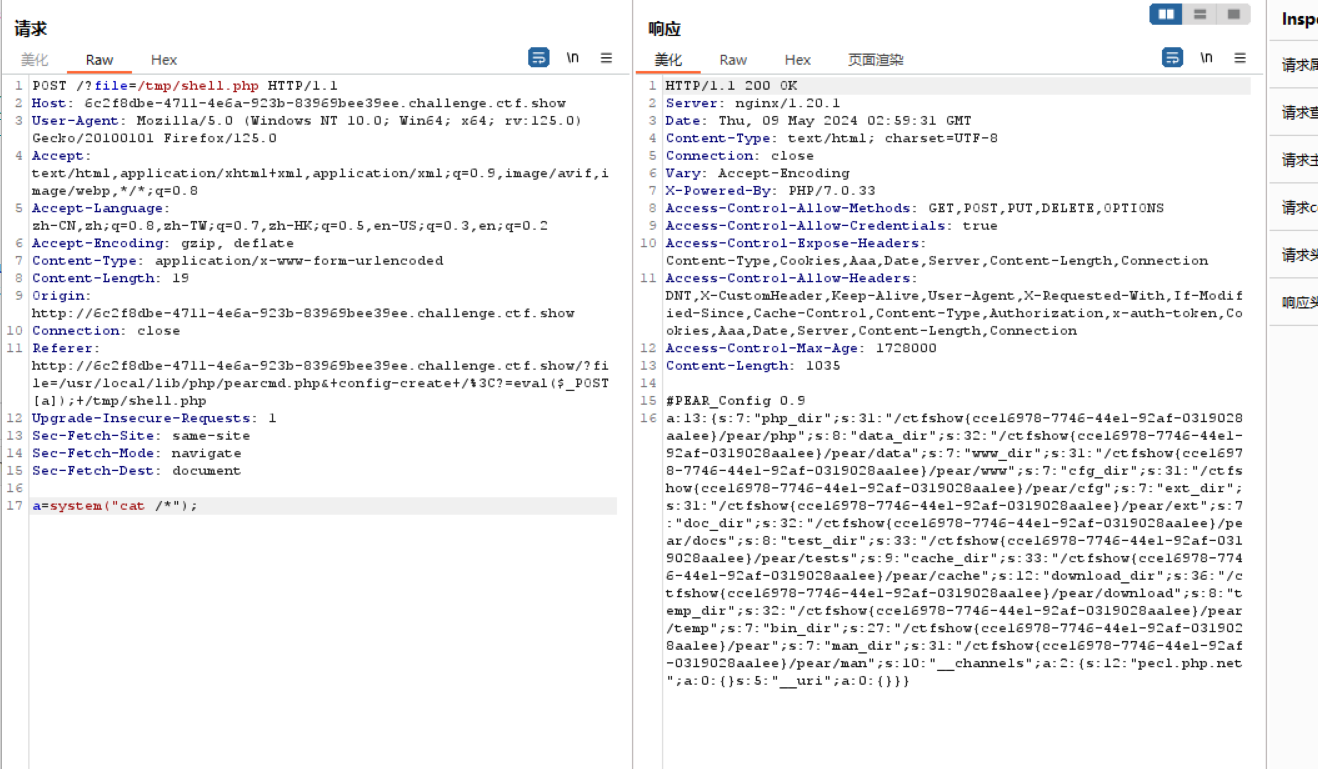Open the request pane hamburger options menu
The image size is (1318, 769).
click(606, 58)
